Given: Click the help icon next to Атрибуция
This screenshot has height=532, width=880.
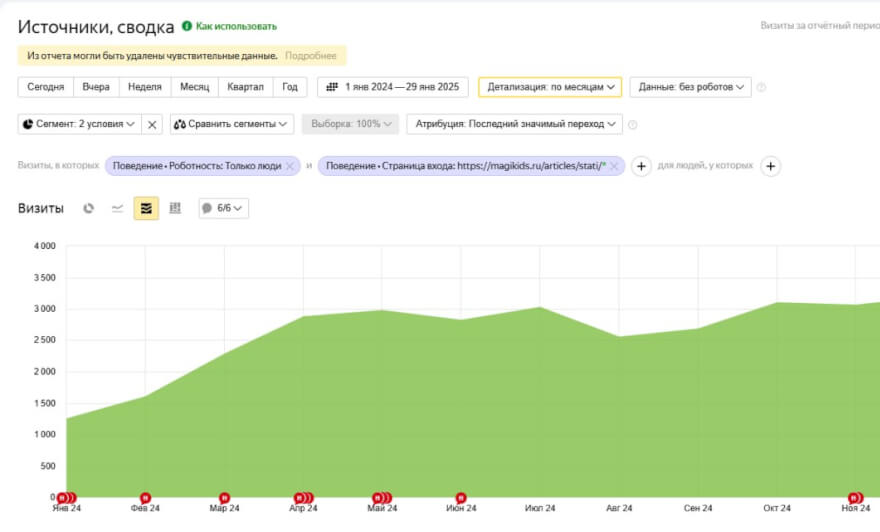Looking at the screenshot, I should [633, 125].
